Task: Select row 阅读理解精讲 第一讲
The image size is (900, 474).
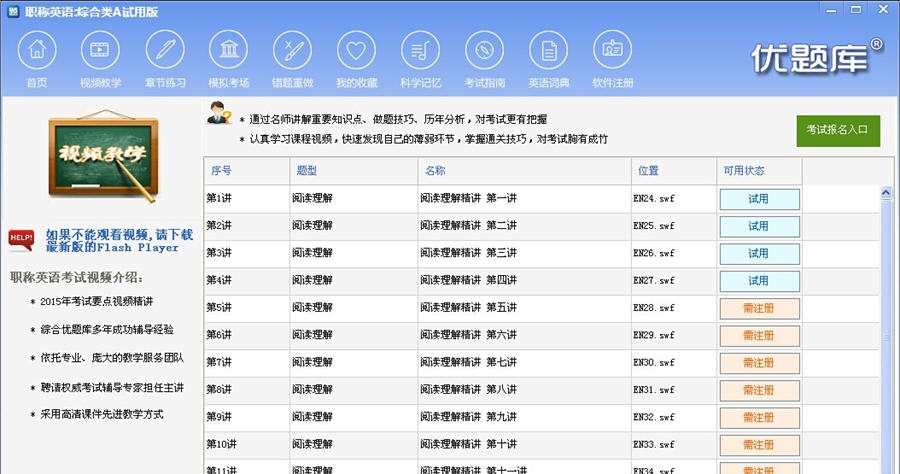Action: (x=541, y=199)
